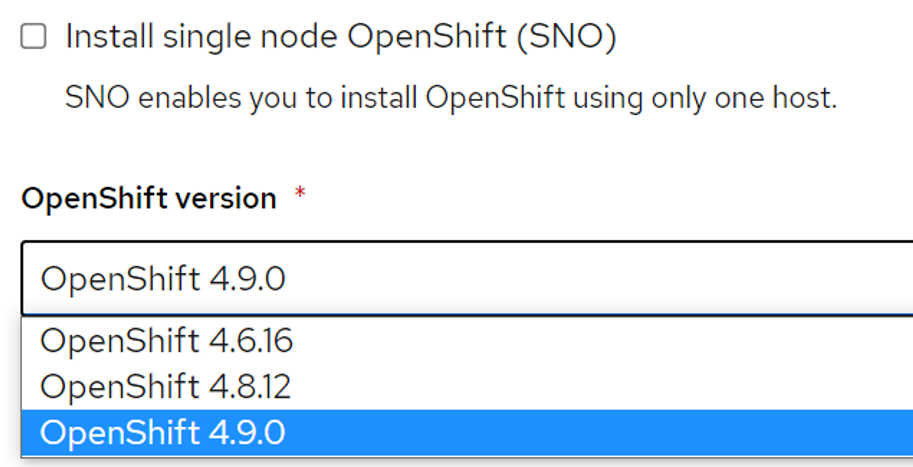The width and height of the screenshot is (913, 467).
Task: Click the empty area right of OpenShift 4.6.16
Action: tap(600, 341)
